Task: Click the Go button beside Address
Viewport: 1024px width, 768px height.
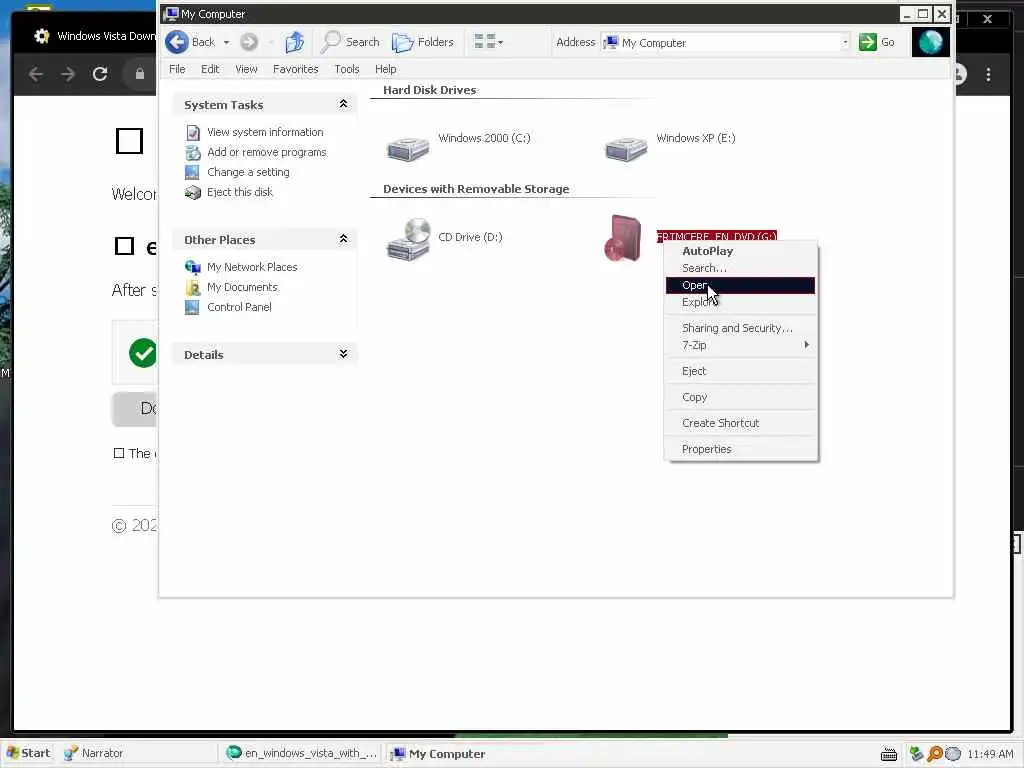Action: [876, 42]
